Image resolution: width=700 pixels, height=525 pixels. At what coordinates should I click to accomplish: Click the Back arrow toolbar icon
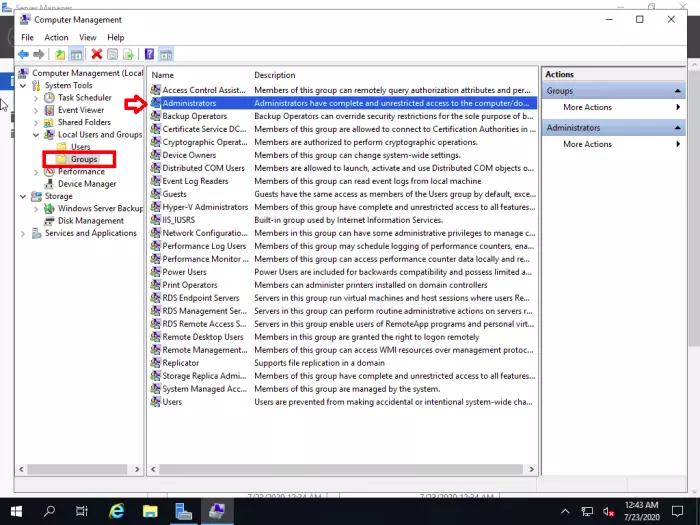click(x=23, y=54)
